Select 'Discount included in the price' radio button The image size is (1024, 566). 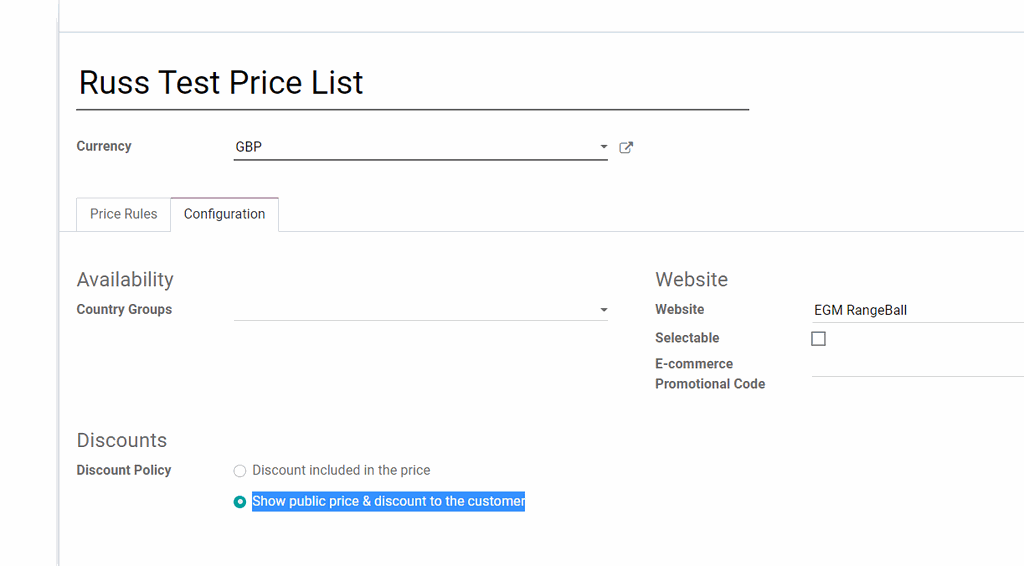[x=240, y=471]
